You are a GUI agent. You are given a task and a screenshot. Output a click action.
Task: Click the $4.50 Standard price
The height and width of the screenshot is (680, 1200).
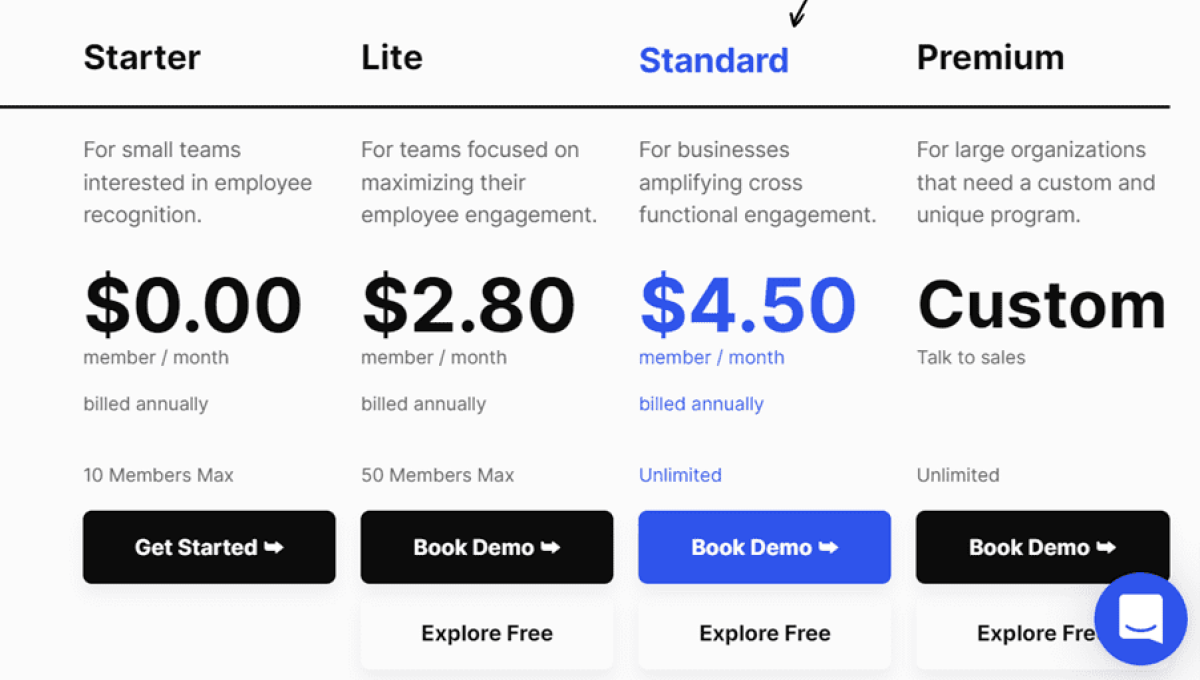(x=746, y=305)
